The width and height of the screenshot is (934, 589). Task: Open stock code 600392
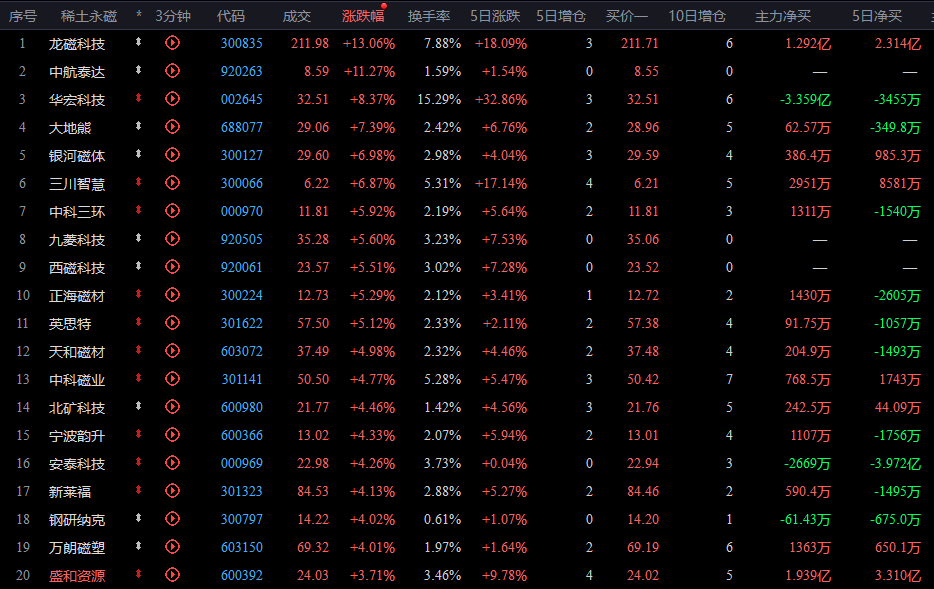pos(241,575)
